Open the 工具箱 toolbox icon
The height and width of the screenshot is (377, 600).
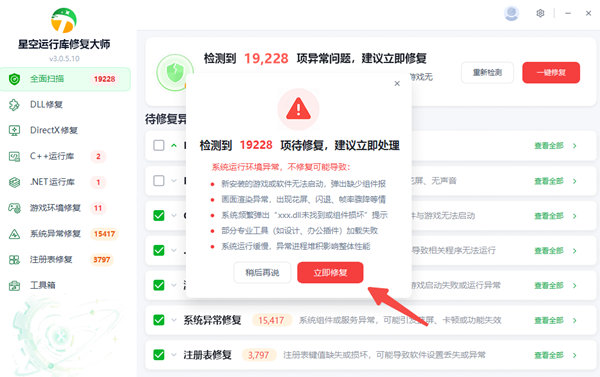[x=14, y=286]
